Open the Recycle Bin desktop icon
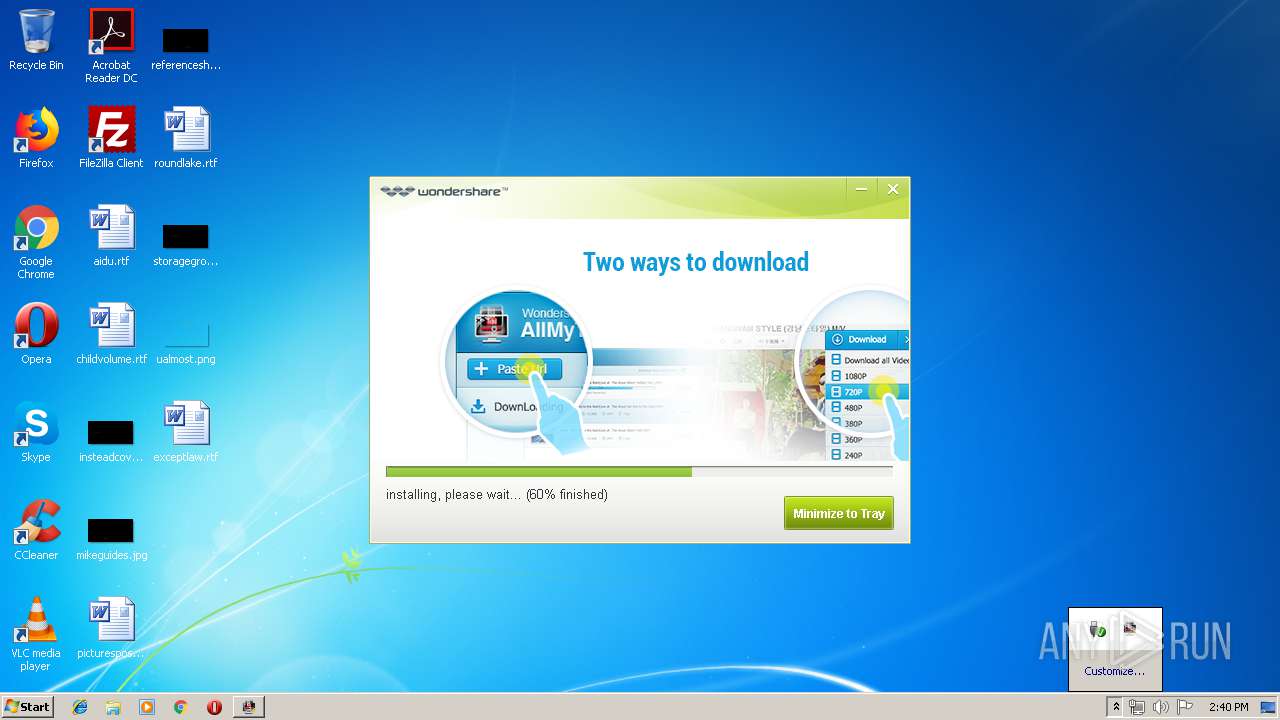The width and height of the screenshot is (1280, 720). pyautogui.click(x=36, y=40)
